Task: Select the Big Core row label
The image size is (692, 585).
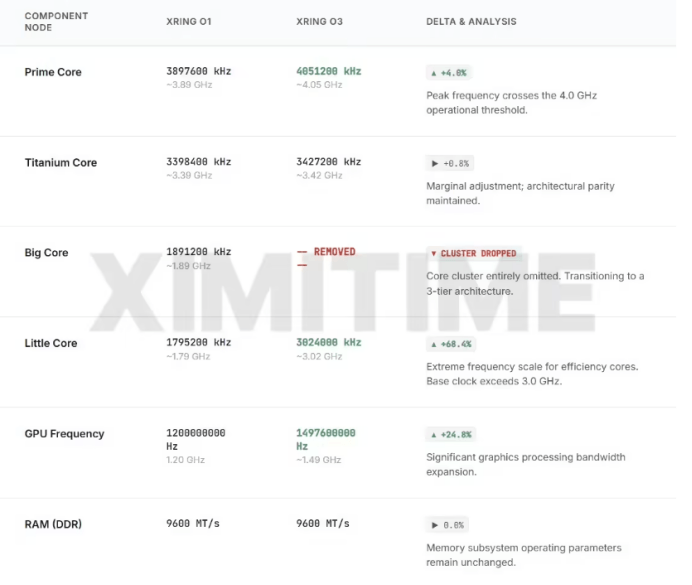Action: (46, 253)
